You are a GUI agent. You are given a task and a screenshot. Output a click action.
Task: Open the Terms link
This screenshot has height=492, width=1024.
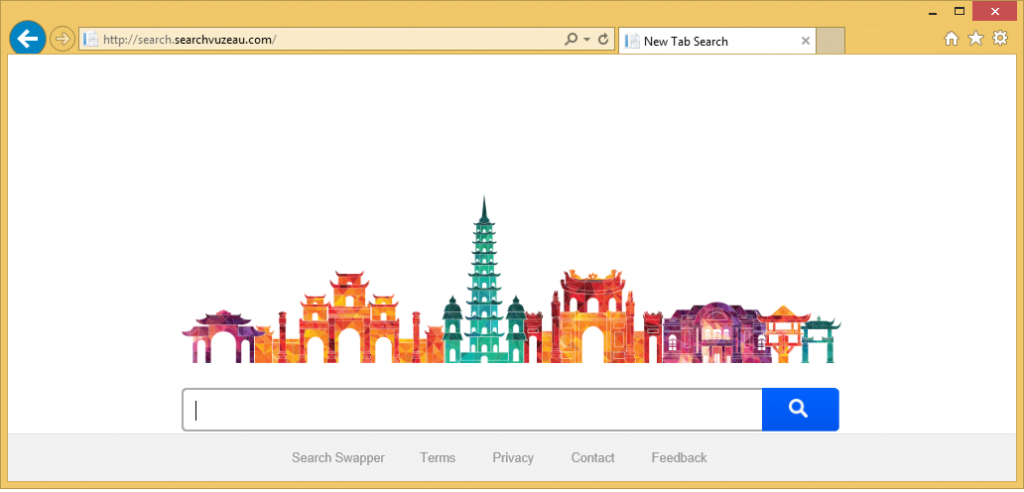(x=437, y=458)
